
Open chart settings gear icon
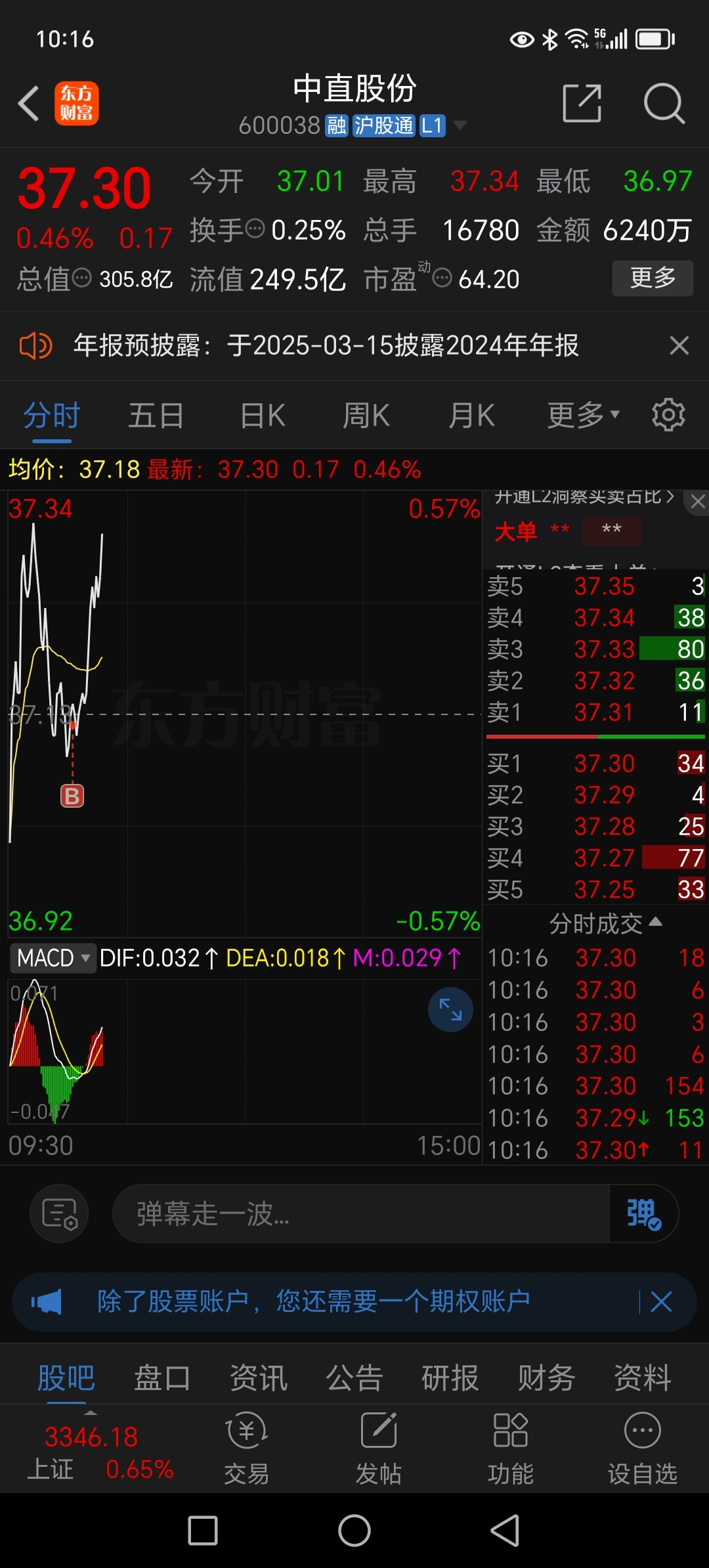pos(668,415)
